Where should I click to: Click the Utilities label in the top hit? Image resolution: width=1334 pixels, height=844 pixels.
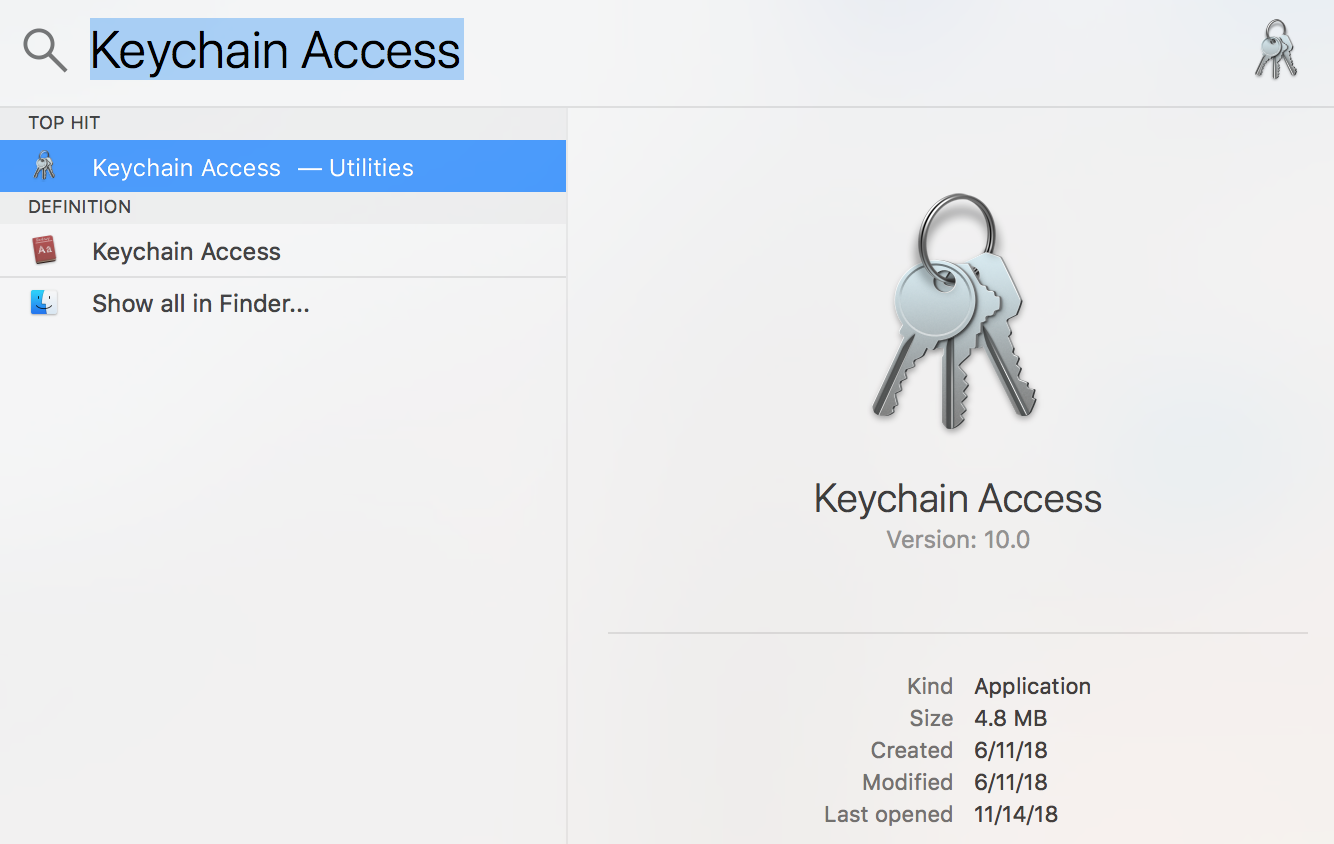[371, 167]
